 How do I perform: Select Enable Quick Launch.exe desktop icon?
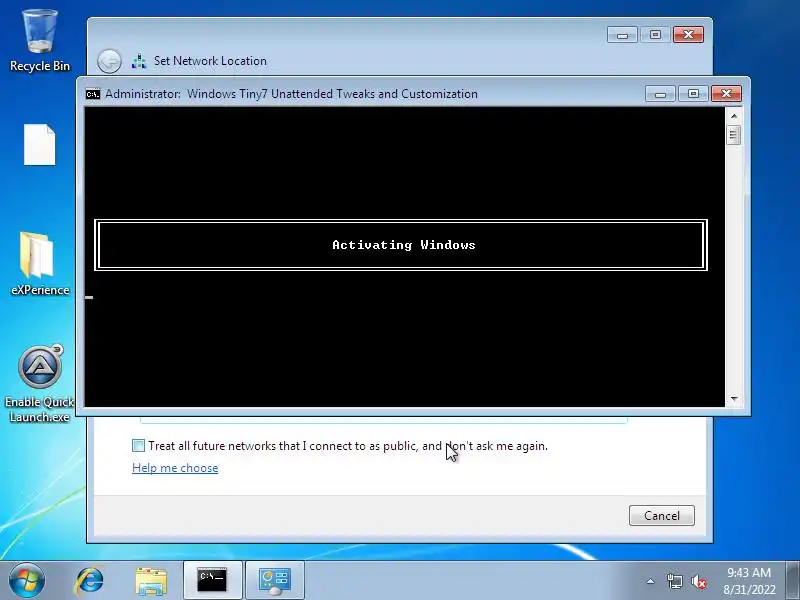tap(40, 384)
